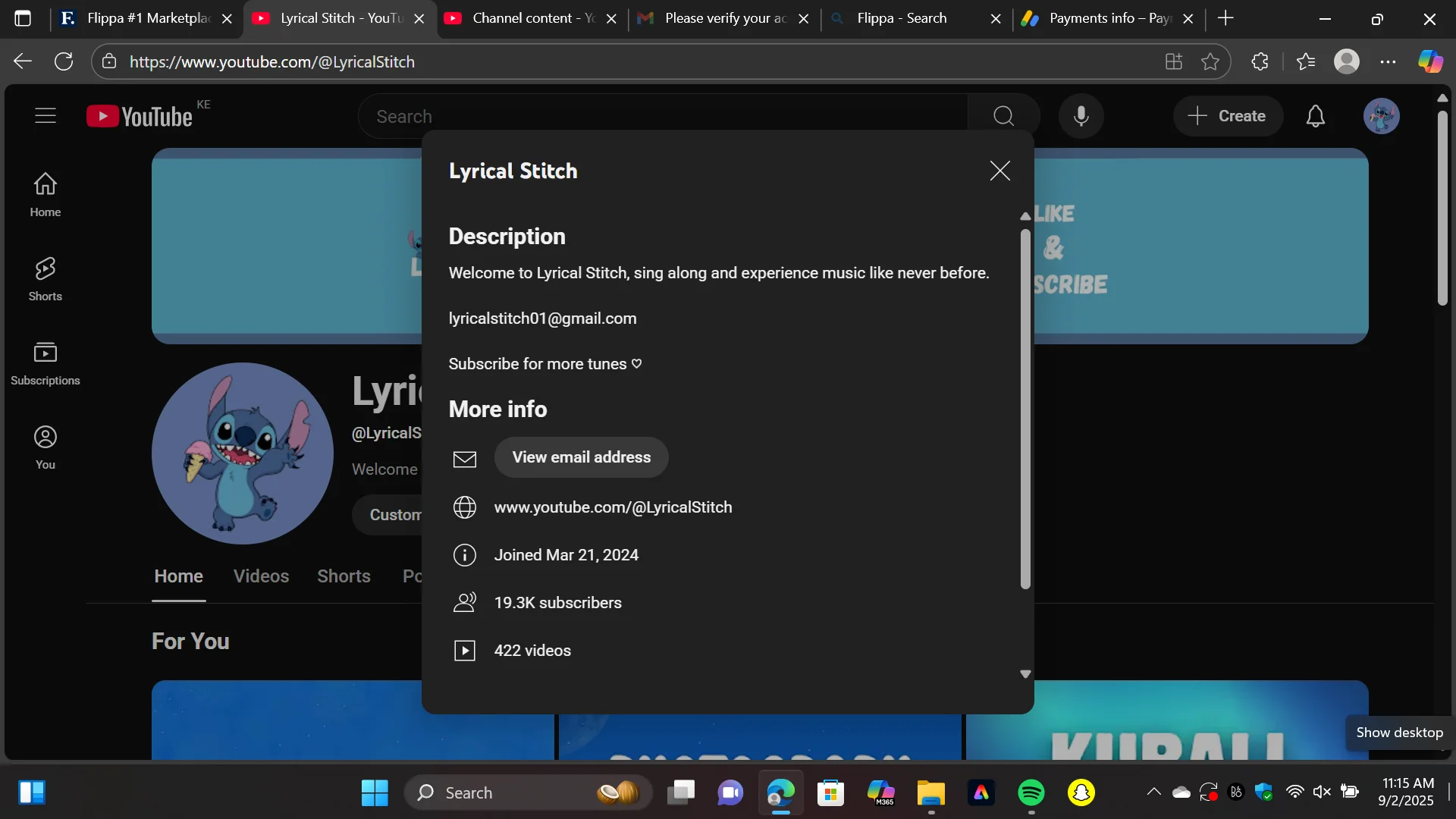Viewport: 1456px width, 819px height.
Task: Click the dialog's vertical scrollbar thumb
Action: (1025, 408)
